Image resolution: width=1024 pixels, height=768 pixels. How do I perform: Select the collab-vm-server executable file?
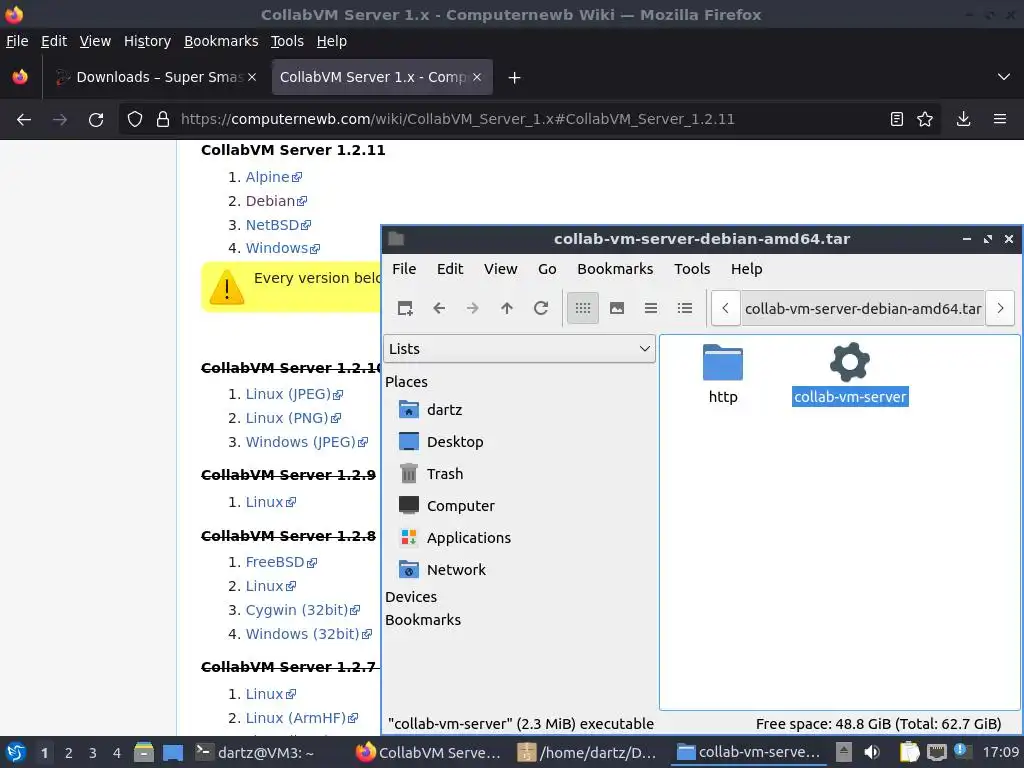pos(850,374)
